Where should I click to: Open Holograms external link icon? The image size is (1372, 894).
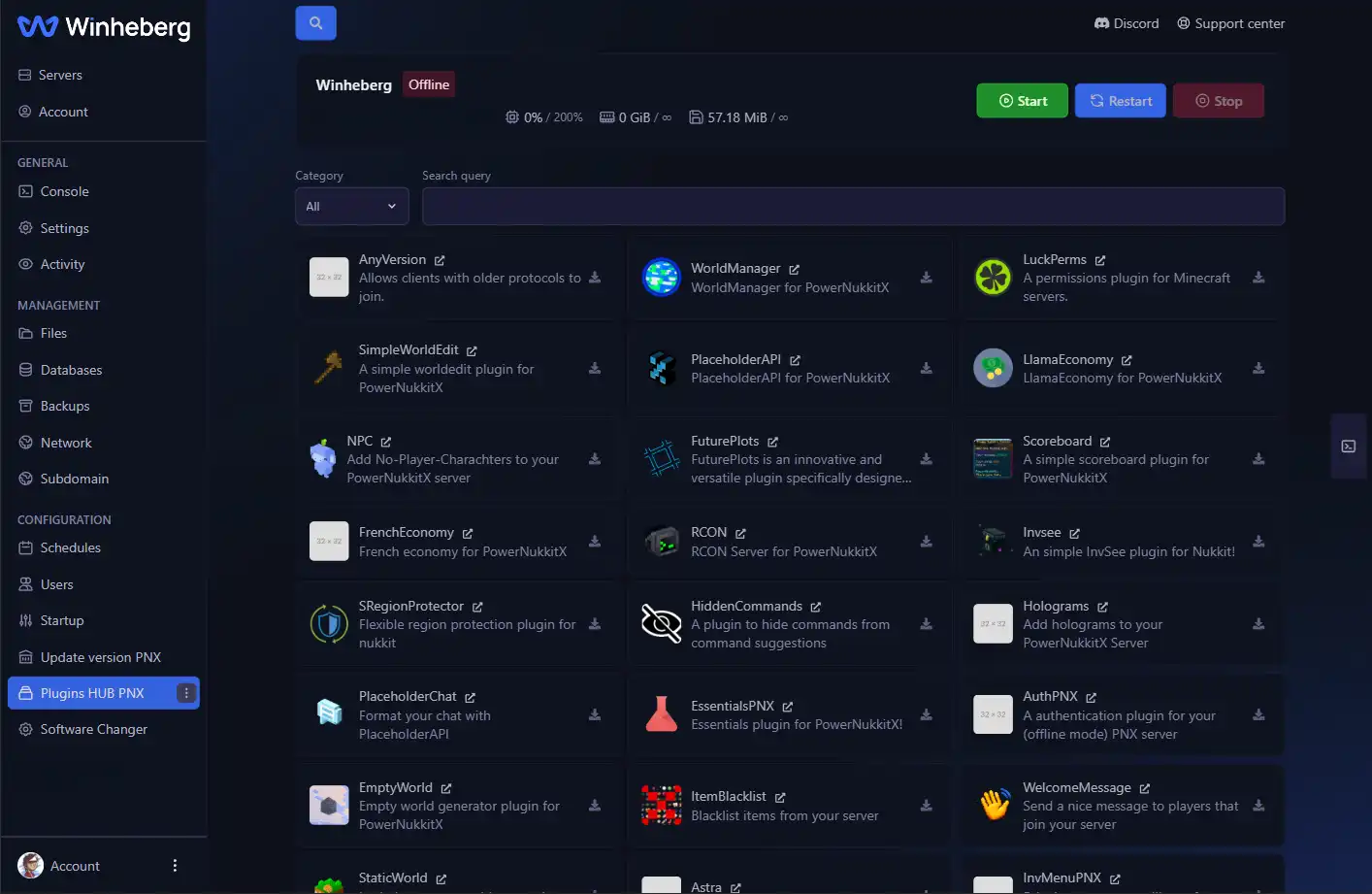coord(1102,607)
